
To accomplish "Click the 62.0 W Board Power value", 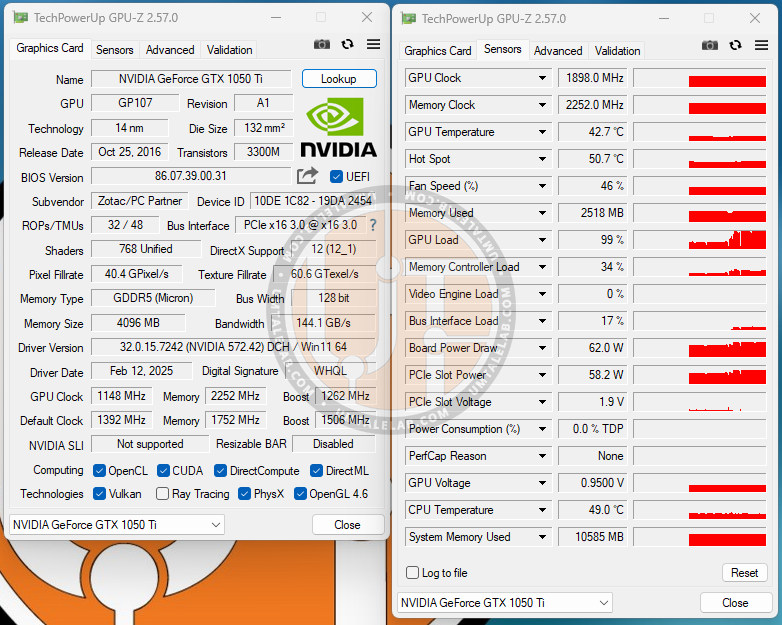I will [x=592, y=348].
